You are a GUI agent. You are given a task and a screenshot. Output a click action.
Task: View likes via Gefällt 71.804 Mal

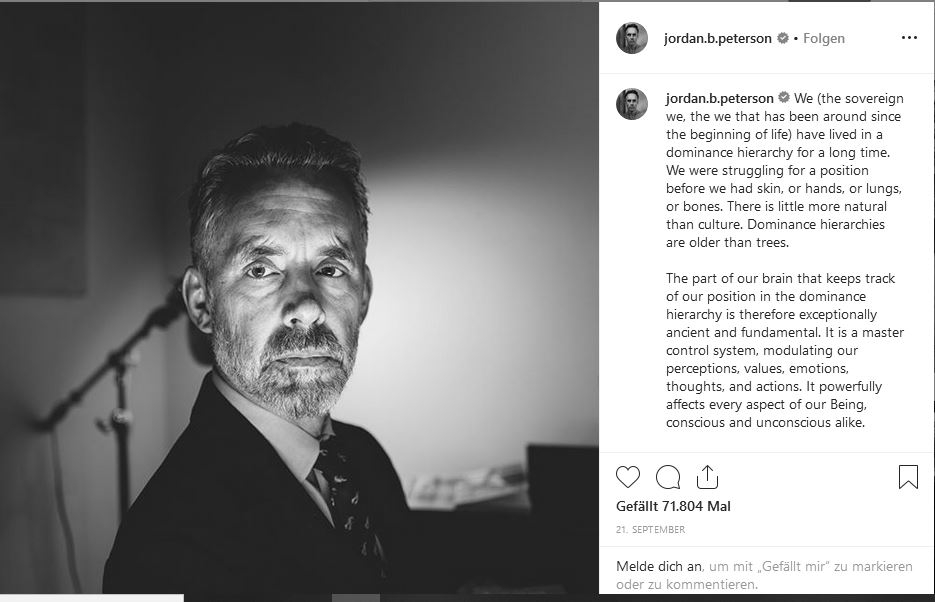click(x=673, y=506)
